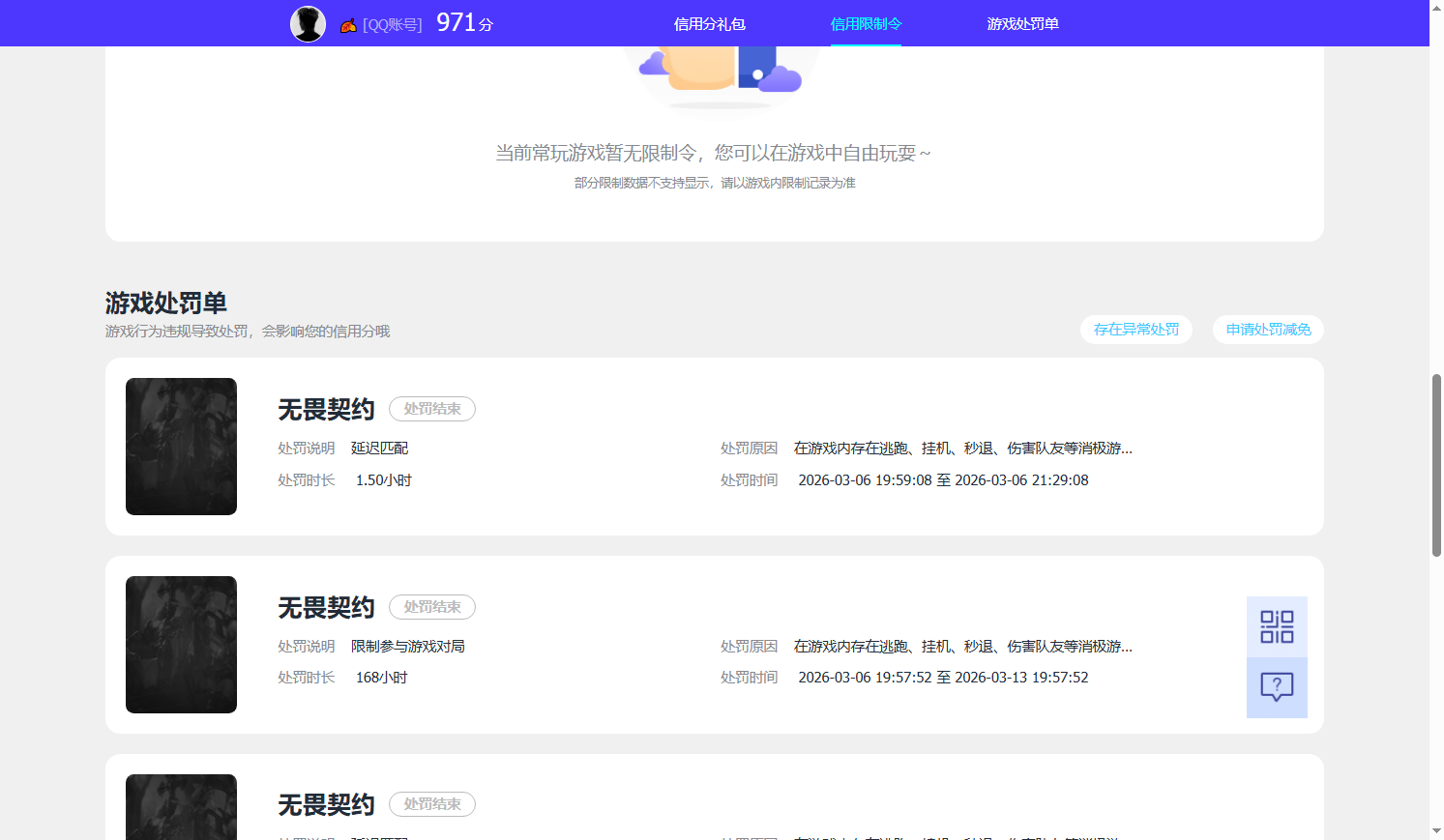Click the 168小时 penalty duration
Viewport: 1444px width, 840px height.
point(382,678)
